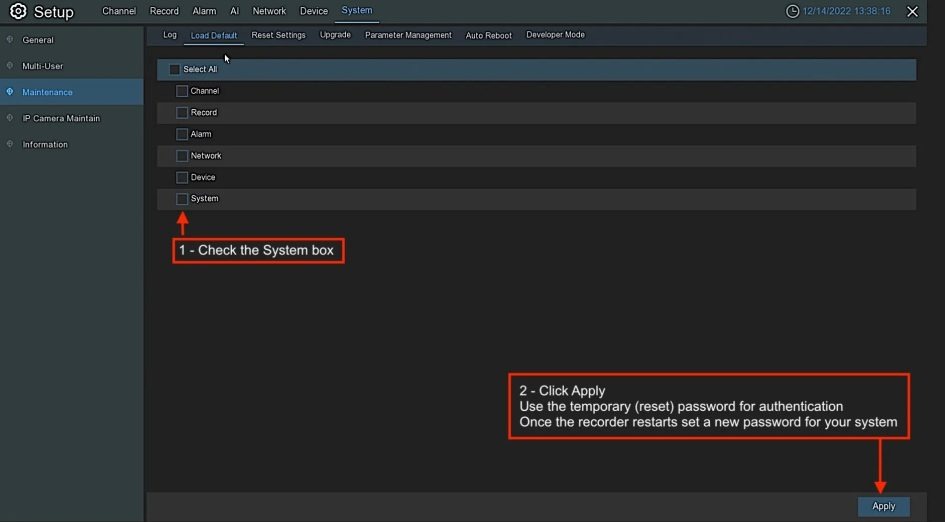945x522 pixels.
Task: Click the General sidebar icon
Action: 10,40
